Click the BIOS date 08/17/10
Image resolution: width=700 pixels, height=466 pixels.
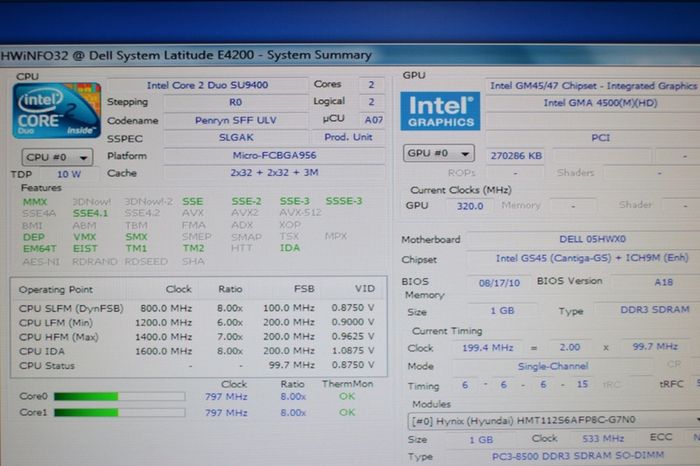499,283
